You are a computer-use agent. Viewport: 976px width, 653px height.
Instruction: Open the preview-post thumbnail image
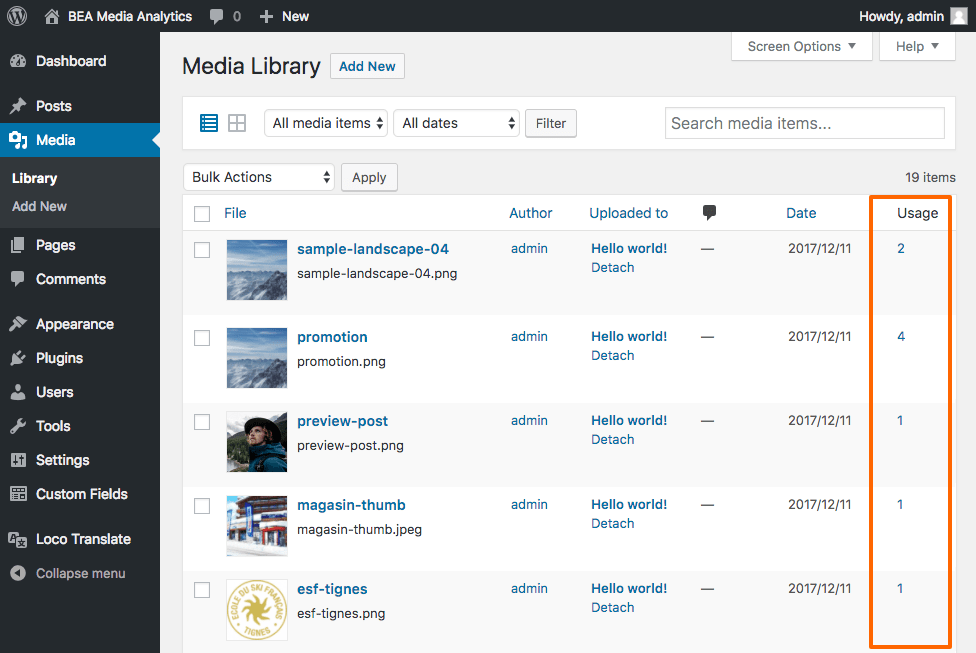(257, 441)
